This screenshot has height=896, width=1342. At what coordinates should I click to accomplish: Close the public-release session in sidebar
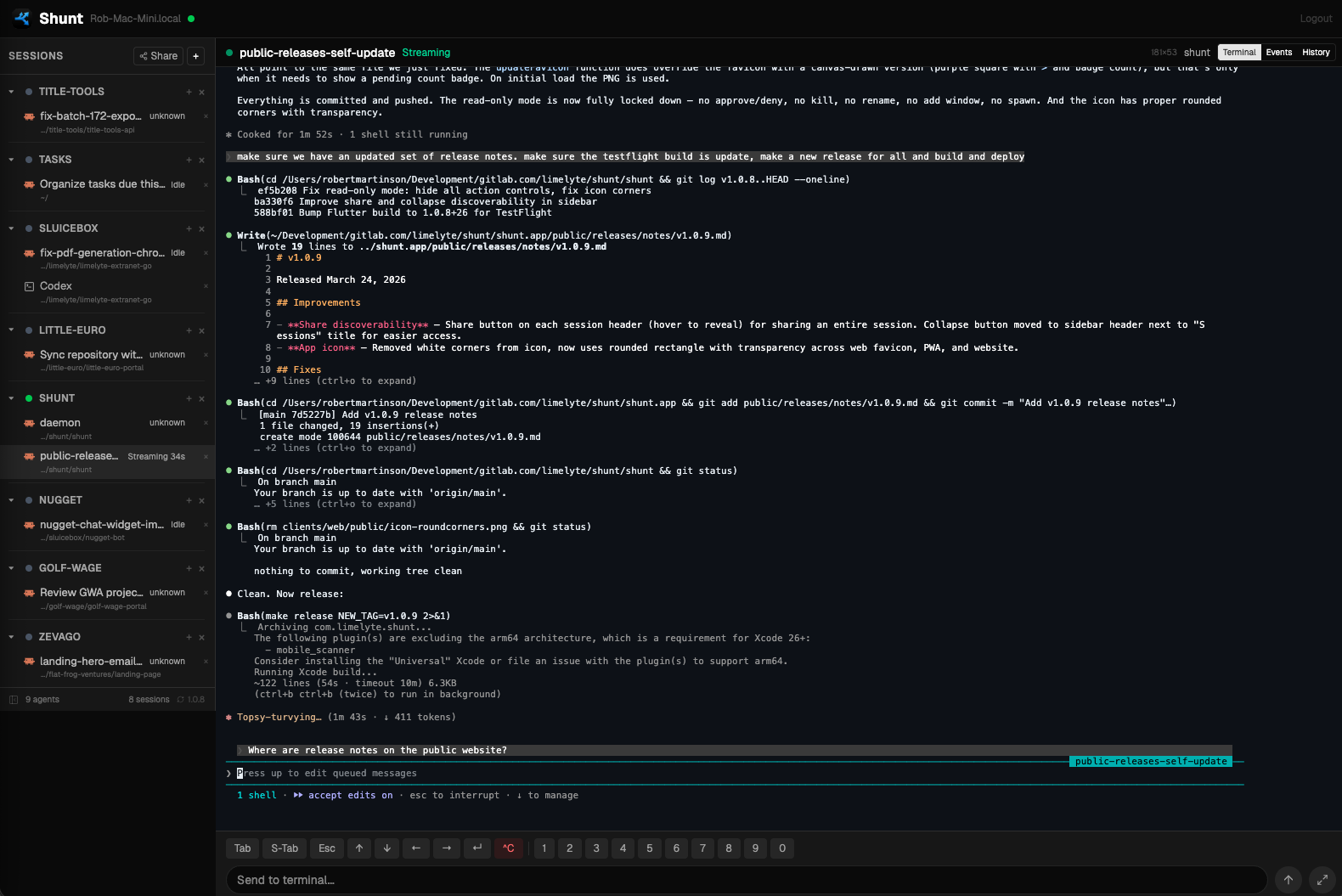tap(206, 456)
